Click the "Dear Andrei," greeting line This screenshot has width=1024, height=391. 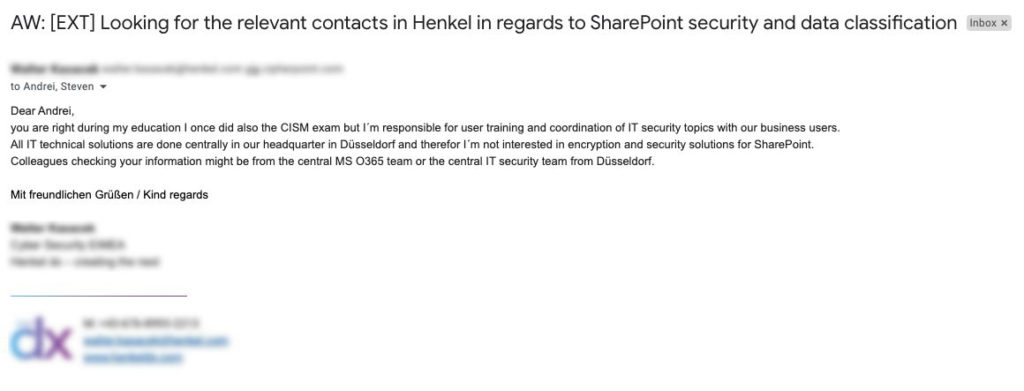tap(42, 111)
